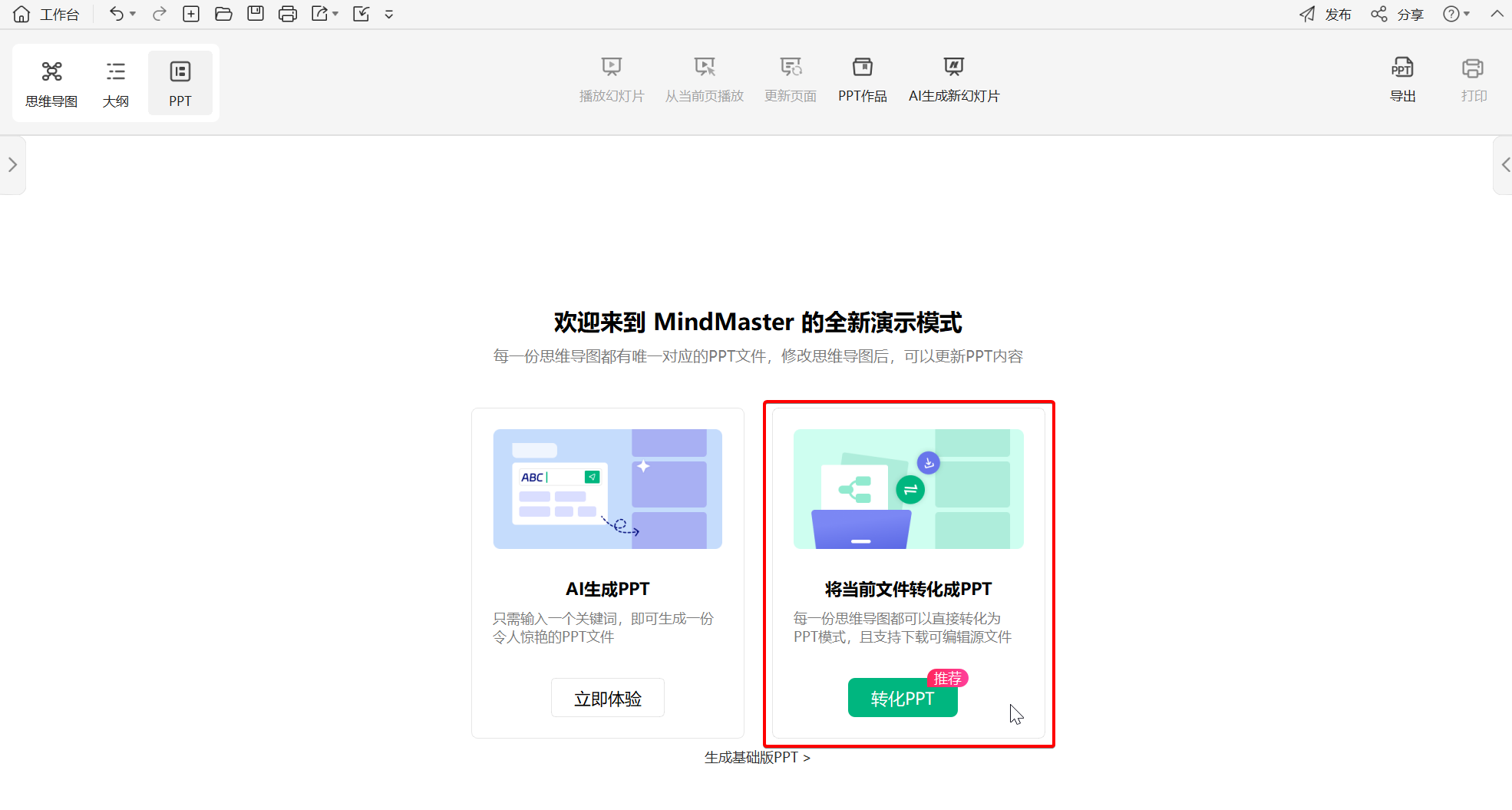This screenshot has height=810, width=1512.
Task: Click 从当前页播放 play from current
Action: (705, 80)
